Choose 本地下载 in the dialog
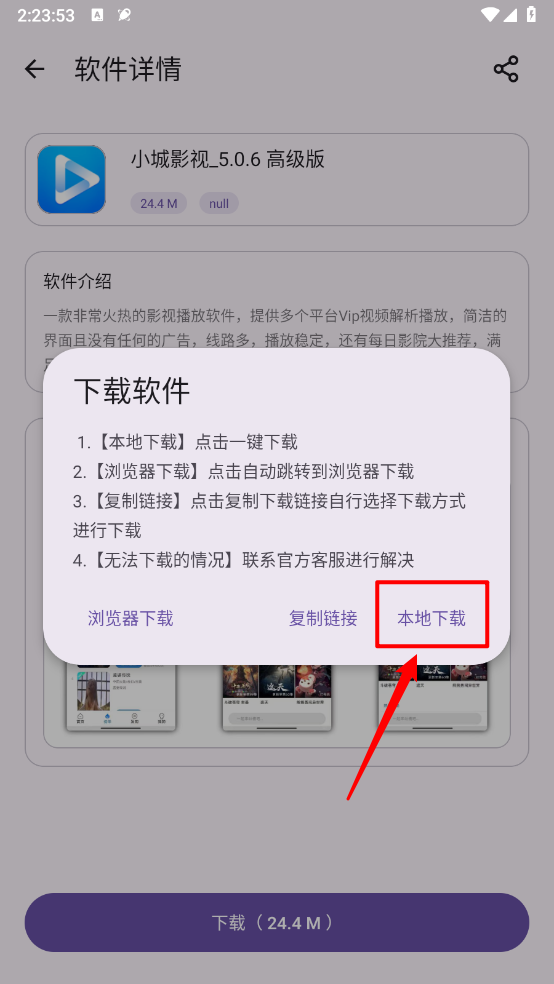Viewport: 554px width, 984px height. point(432,619)
